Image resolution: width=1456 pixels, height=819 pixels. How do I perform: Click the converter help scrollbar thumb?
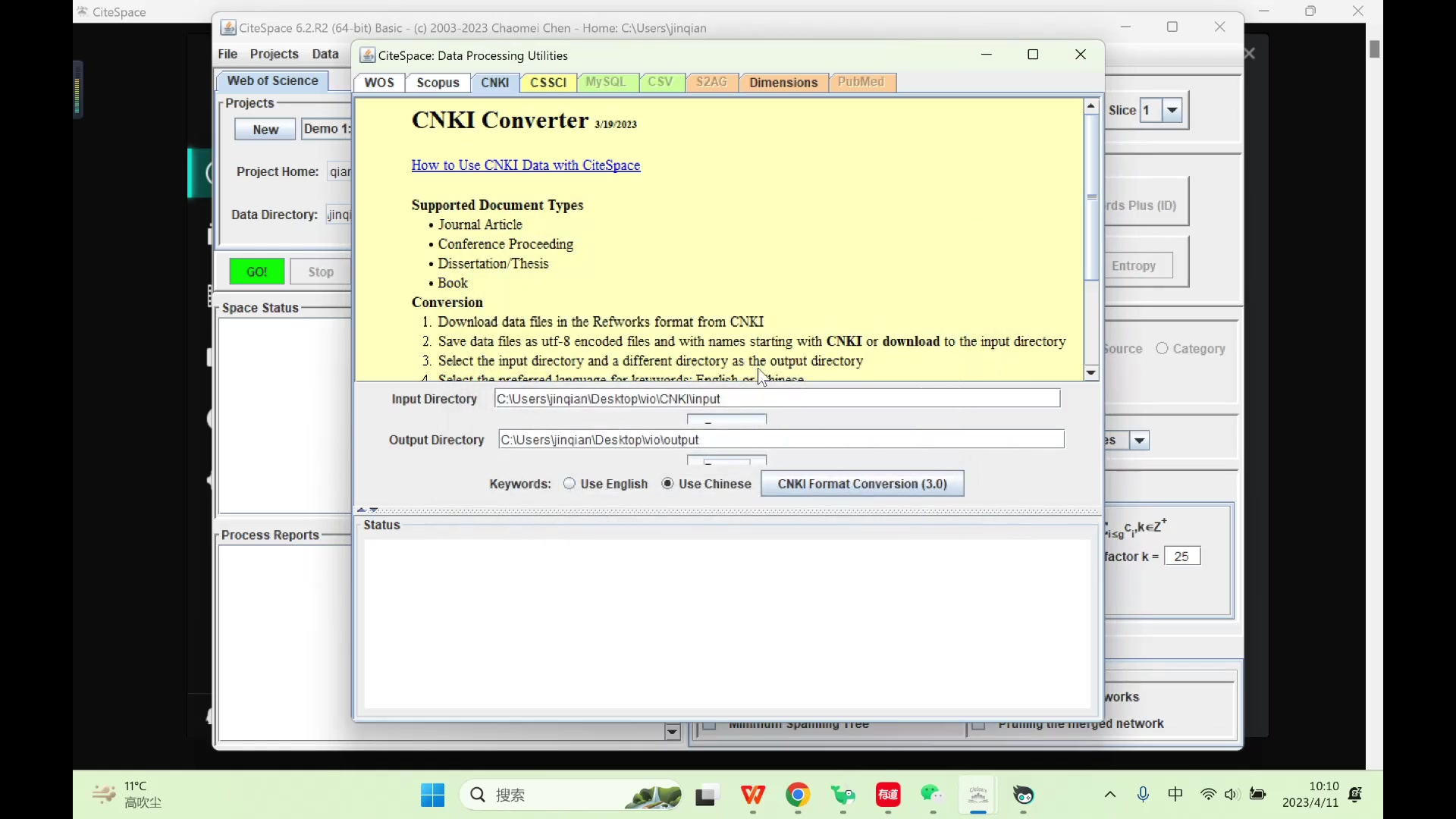pos(1091,197)
